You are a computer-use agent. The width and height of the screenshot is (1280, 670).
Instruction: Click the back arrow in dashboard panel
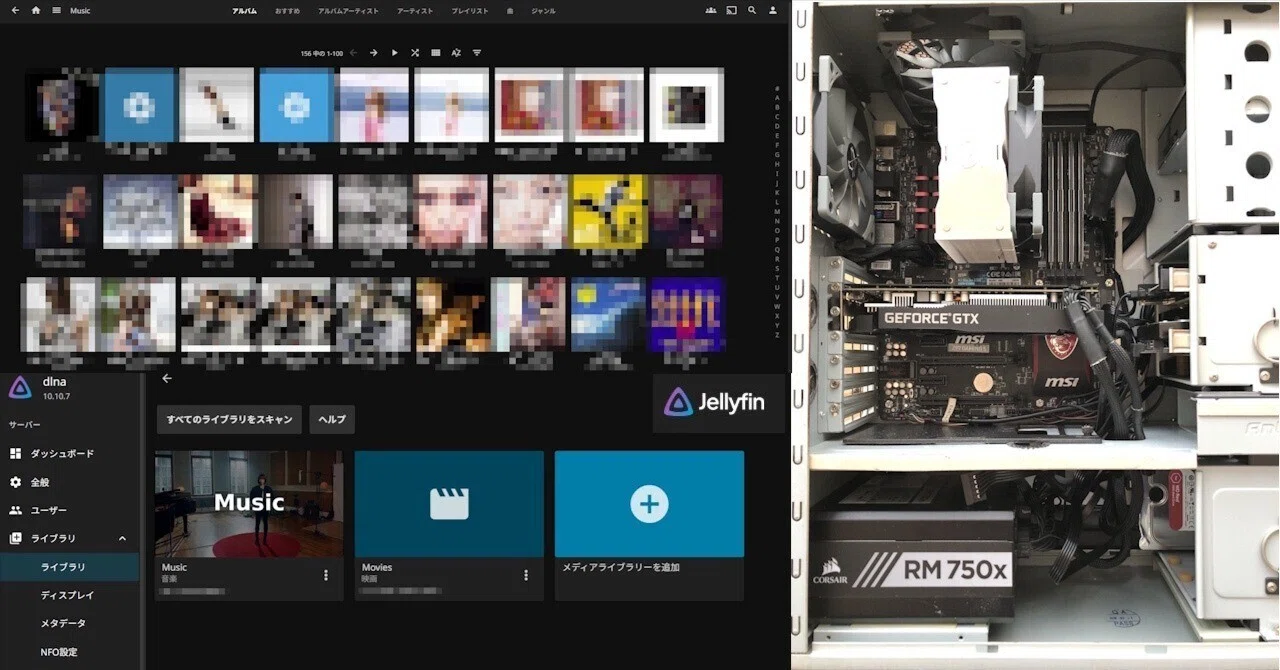click(167, 378)
